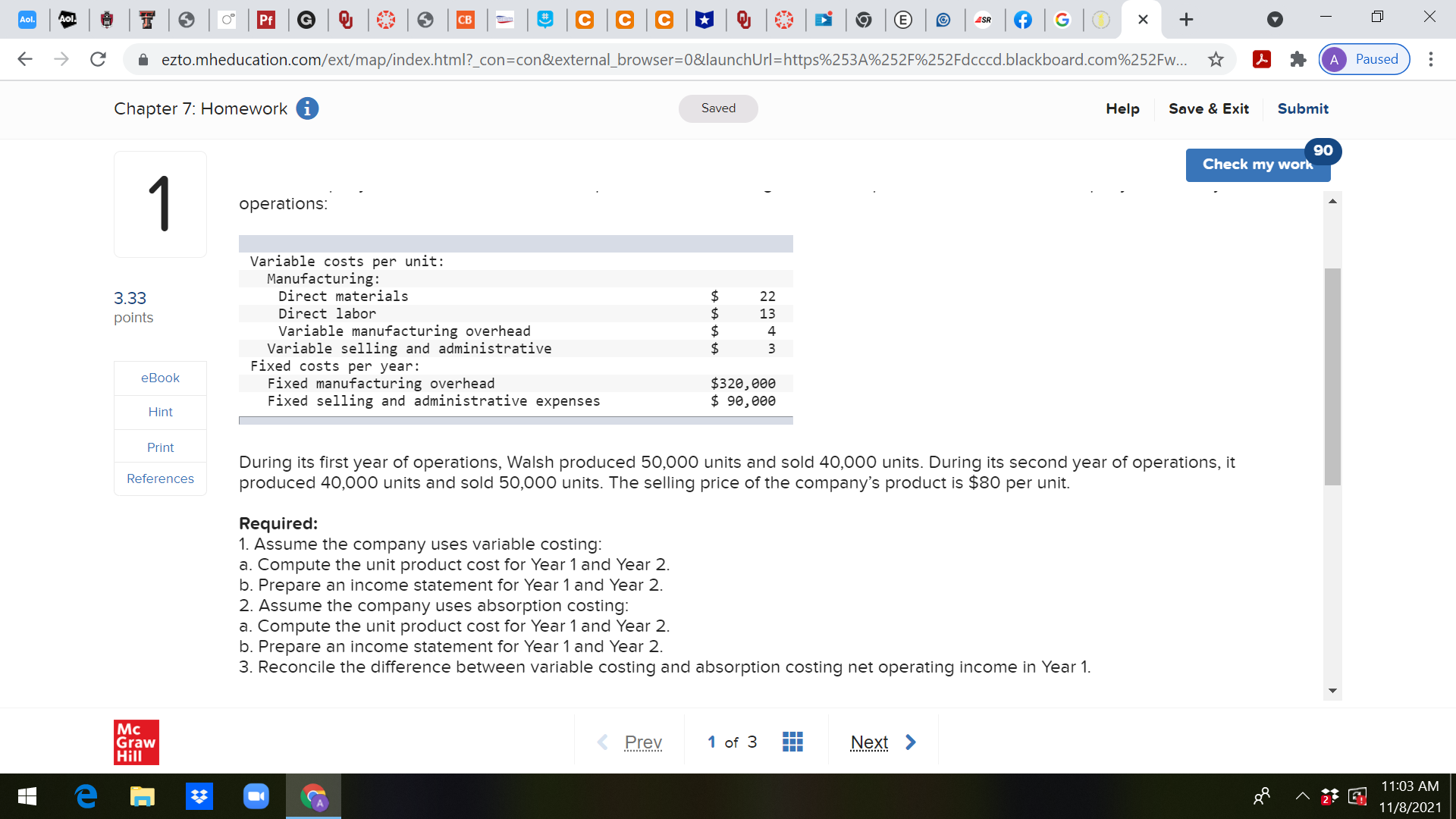
Task: Switch to the Facebook pinned tab
Action: 1024,20
